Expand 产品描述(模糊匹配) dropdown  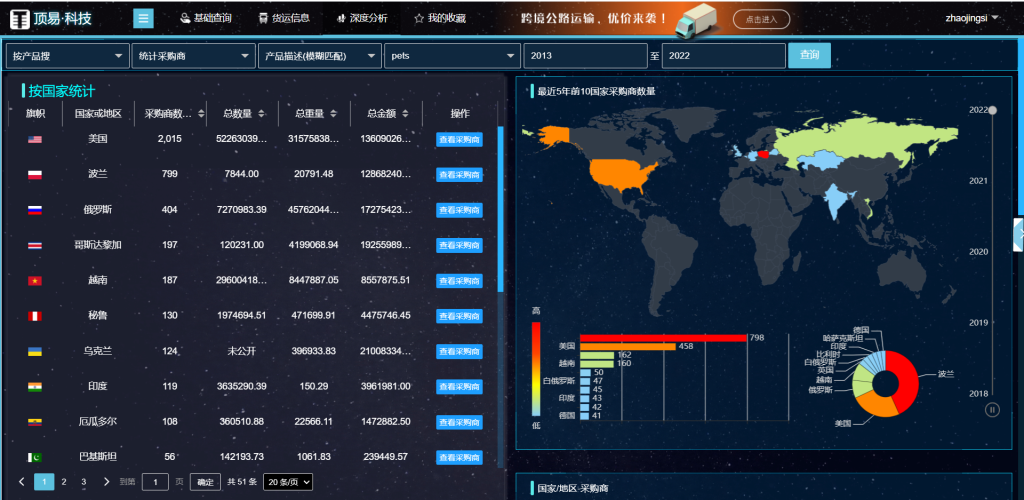[319, 56]
